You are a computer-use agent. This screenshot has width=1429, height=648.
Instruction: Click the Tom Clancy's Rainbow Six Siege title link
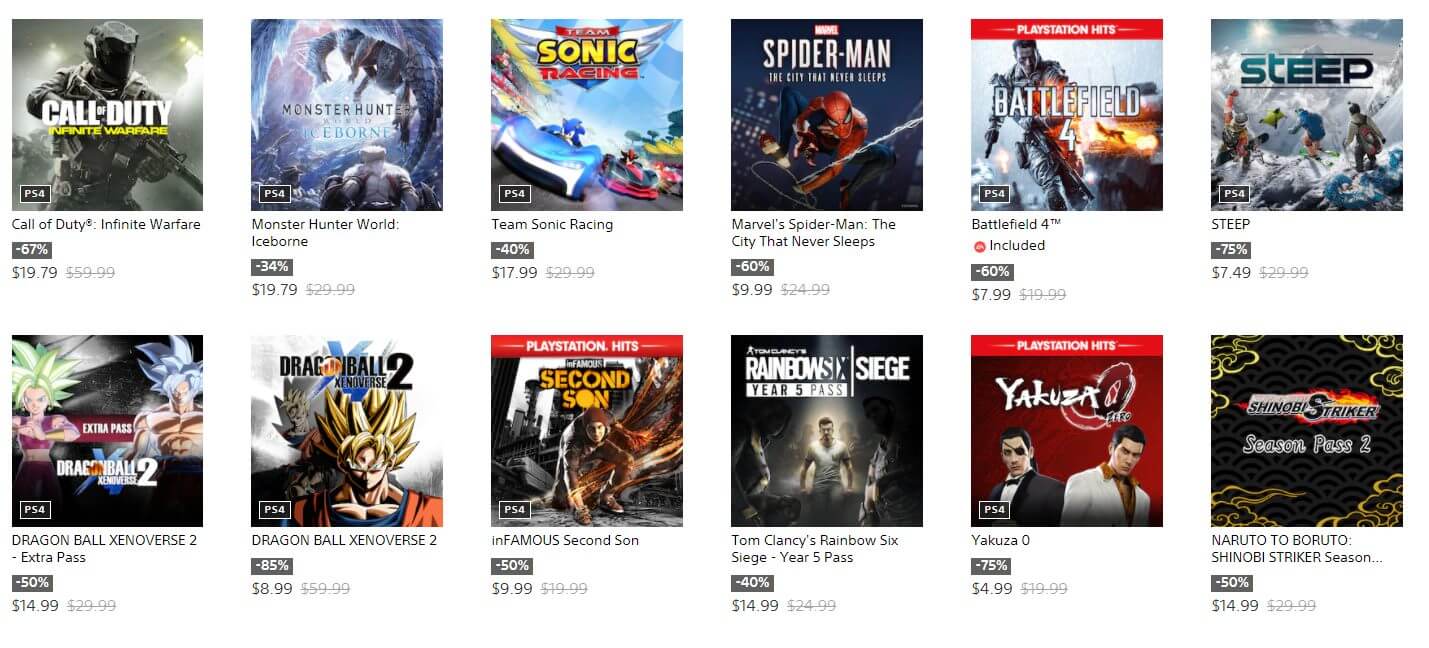(x=814, y=548)
